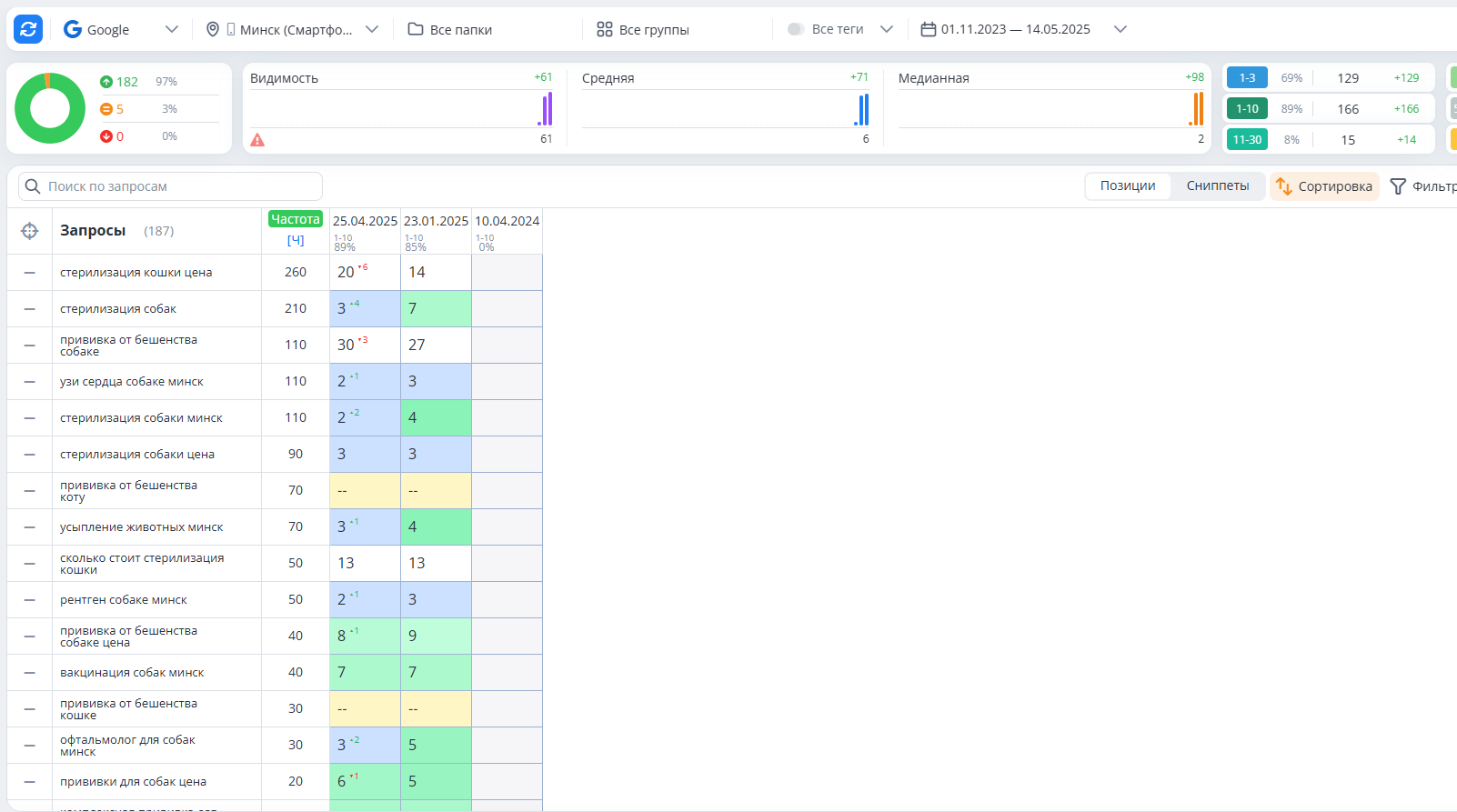Click the red down-arrow icon beside 0
Image resolution: width=1457 pixels, height=812 pixels.
point(106,136)
